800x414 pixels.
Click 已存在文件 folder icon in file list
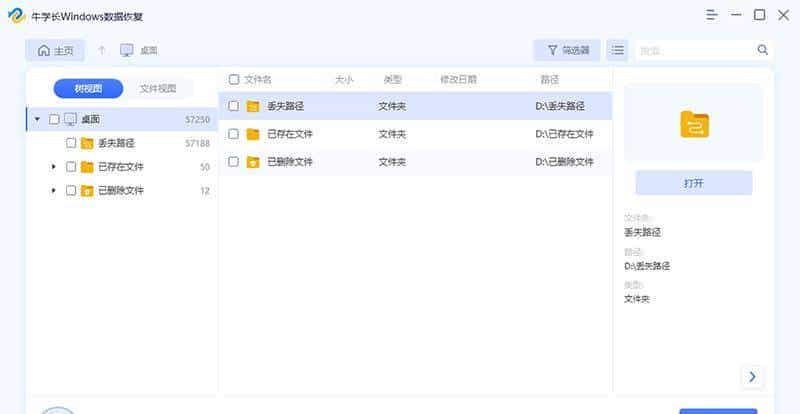[x=253, y=134]
